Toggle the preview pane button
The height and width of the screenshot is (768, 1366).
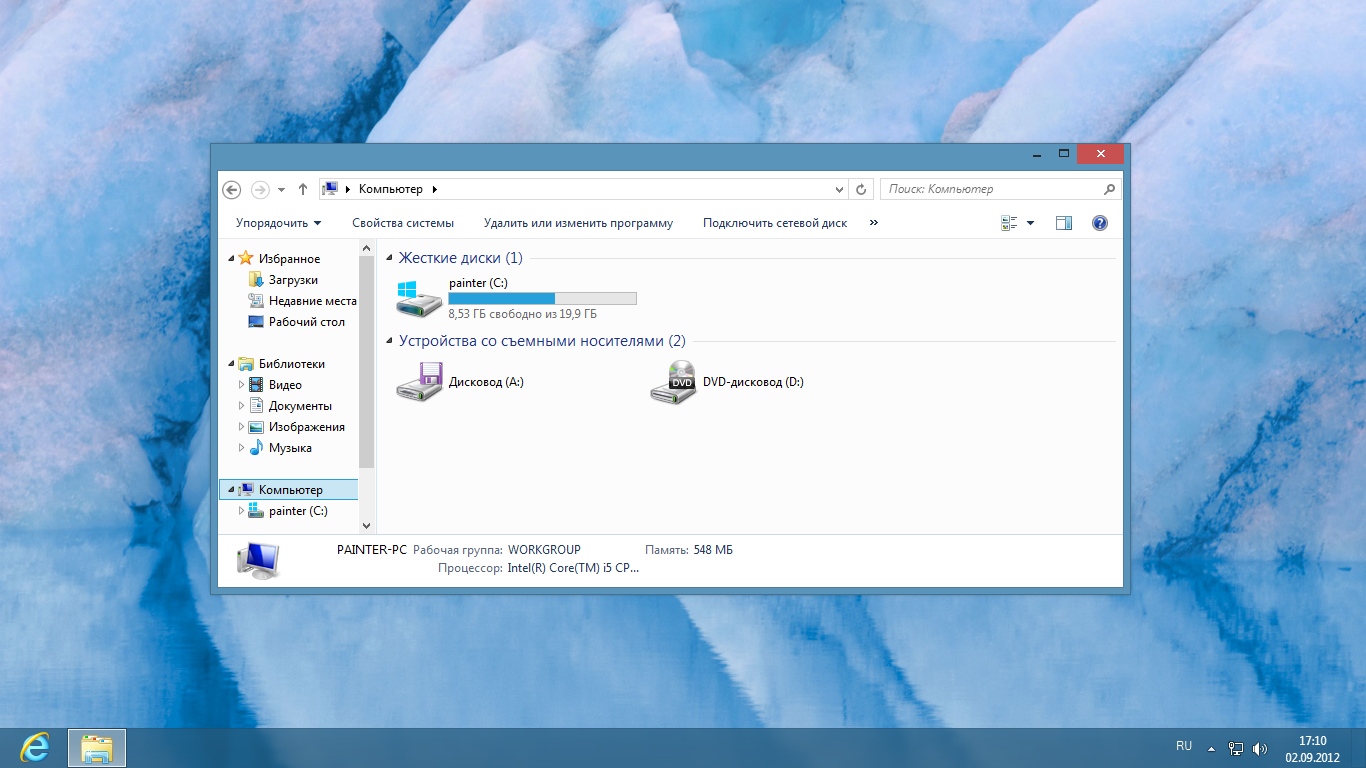pyautogui.click(x=1064, y=223)
